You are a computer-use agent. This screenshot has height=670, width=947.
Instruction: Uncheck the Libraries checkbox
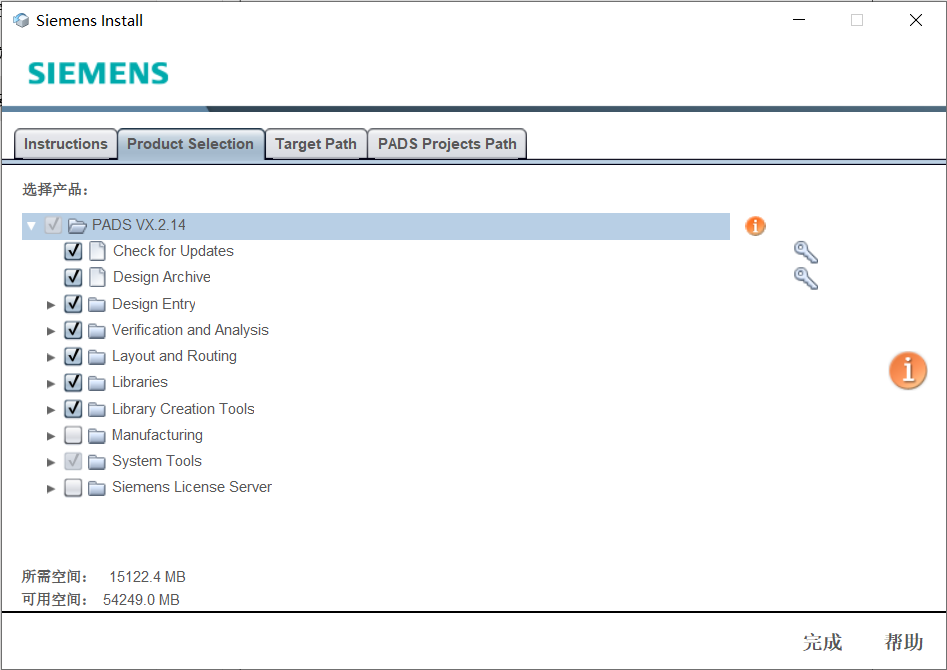(73, 382)
